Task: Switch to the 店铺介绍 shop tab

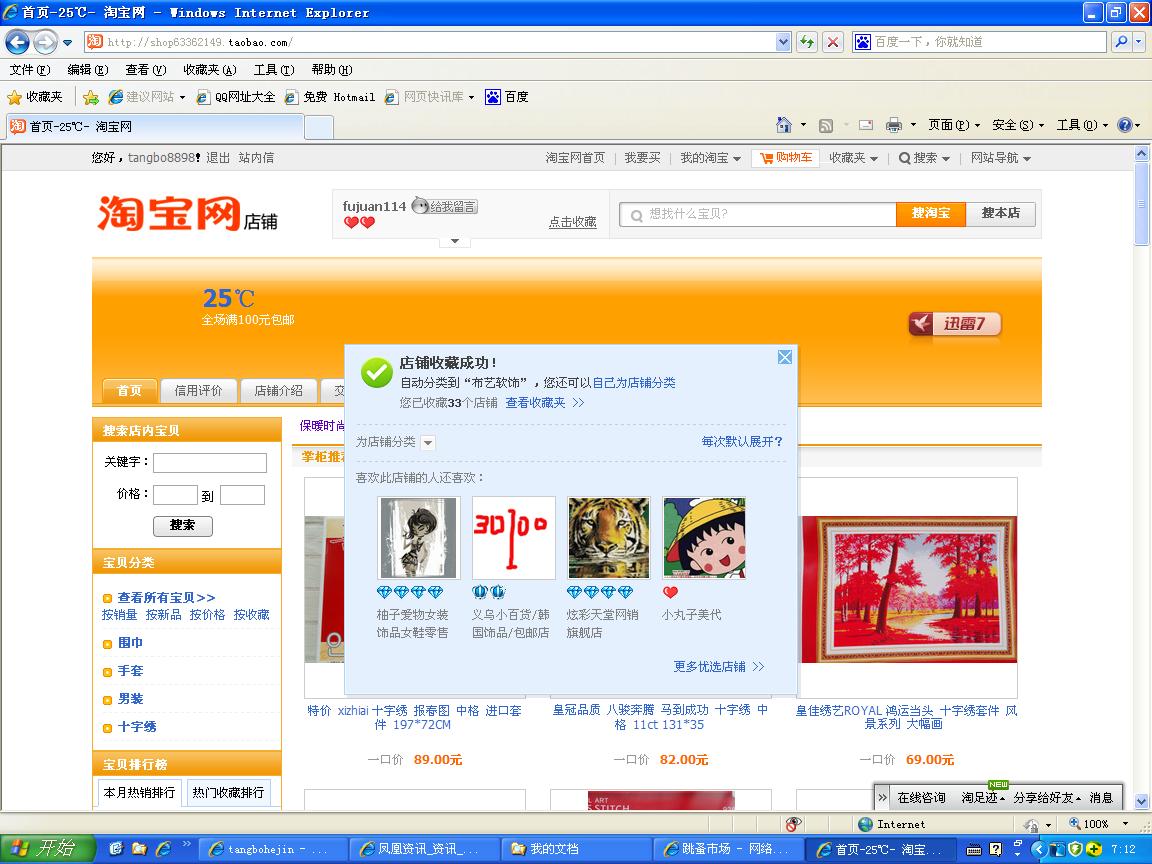Action: 278,391
